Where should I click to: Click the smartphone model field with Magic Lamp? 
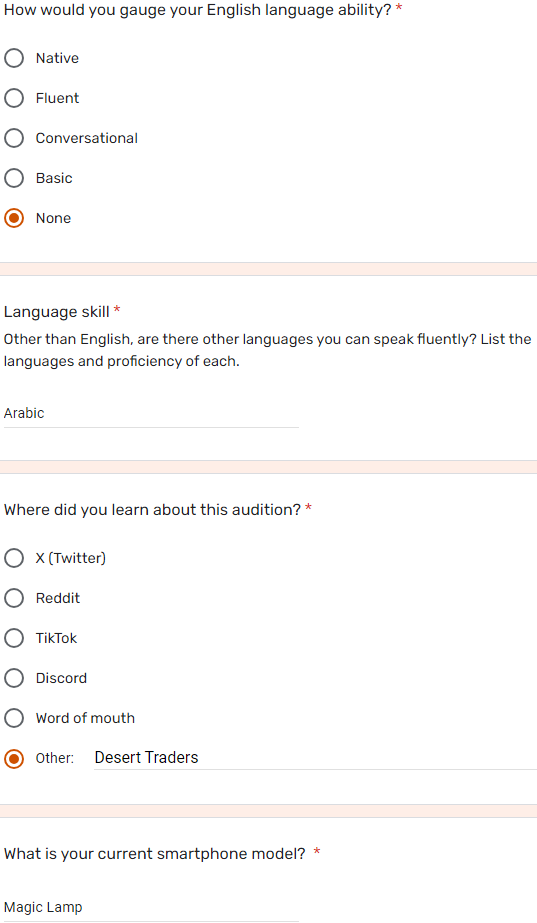tap(151, 907)
